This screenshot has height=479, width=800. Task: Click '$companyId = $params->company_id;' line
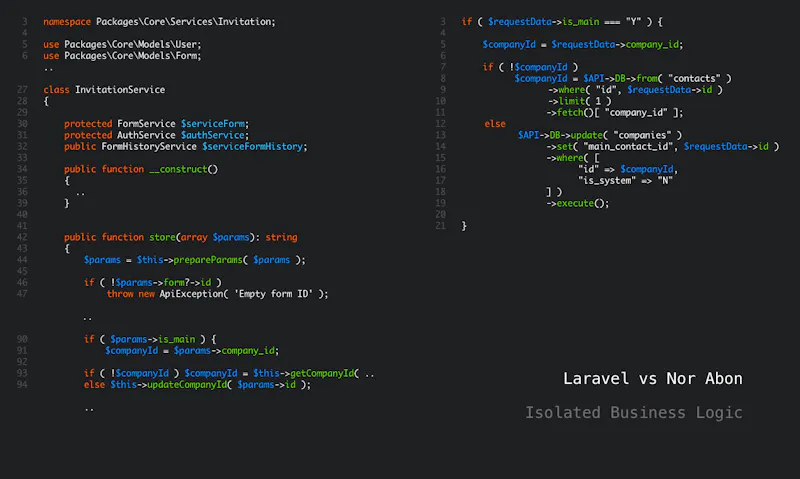pyautogui.click(x=192, y=350)
